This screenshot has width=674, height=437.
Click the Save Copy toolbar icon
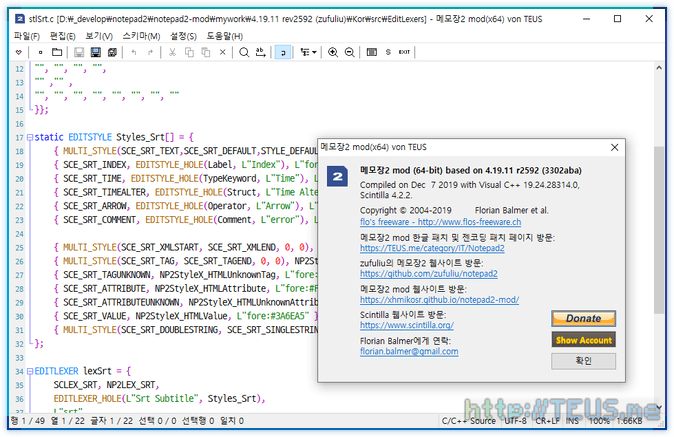click(x=112, y=52)
